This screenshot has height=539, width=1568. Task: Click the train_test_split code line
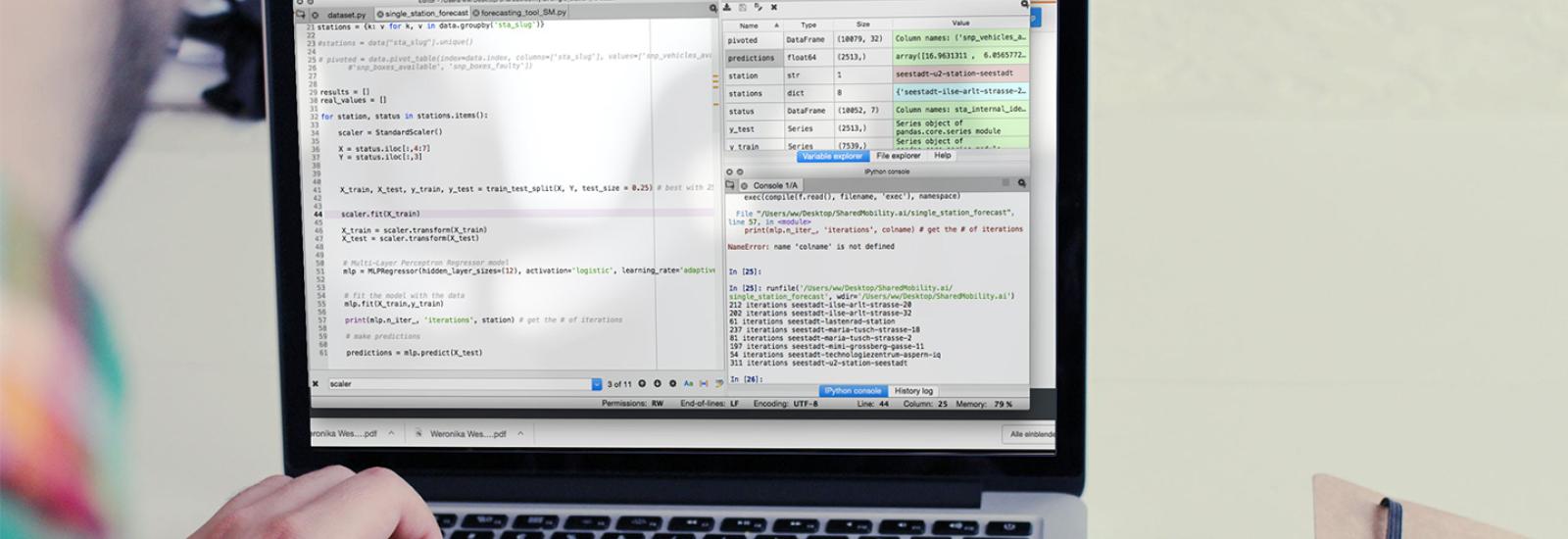(x=496, y=188)
